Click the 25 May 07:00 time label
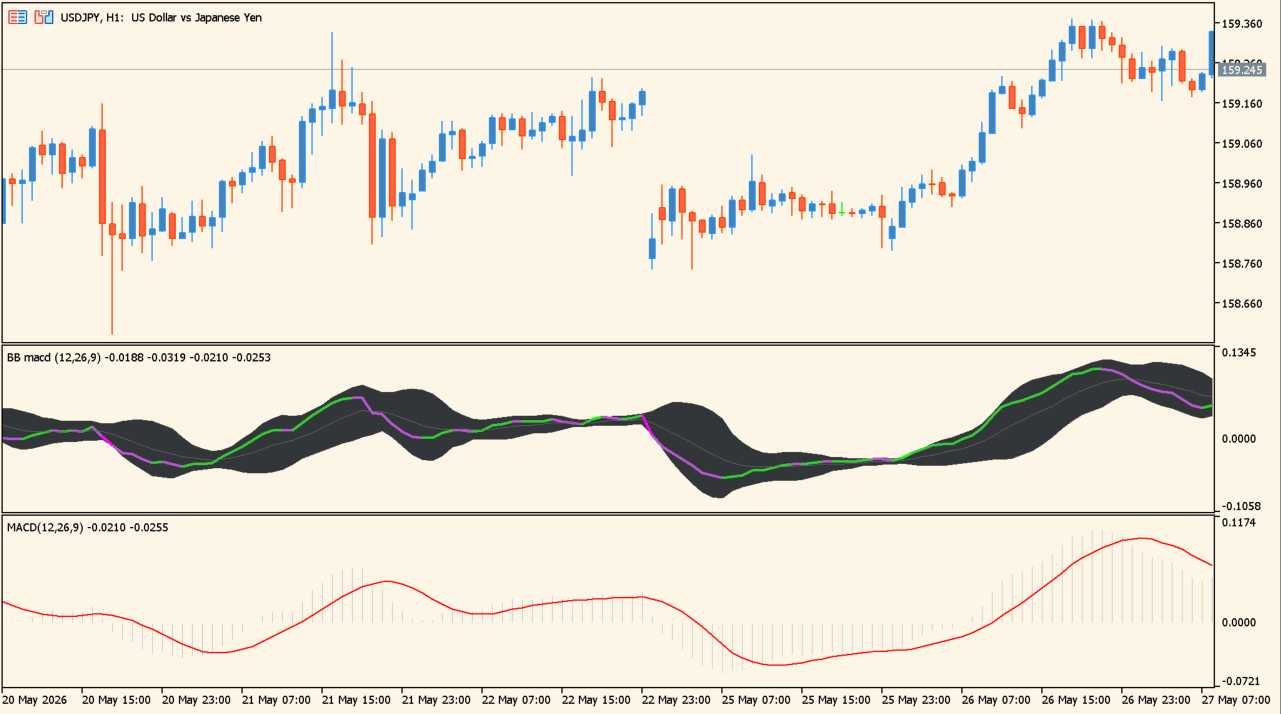Image resolution: width=1281 pixels, height=714 pixels. (756, 699)
